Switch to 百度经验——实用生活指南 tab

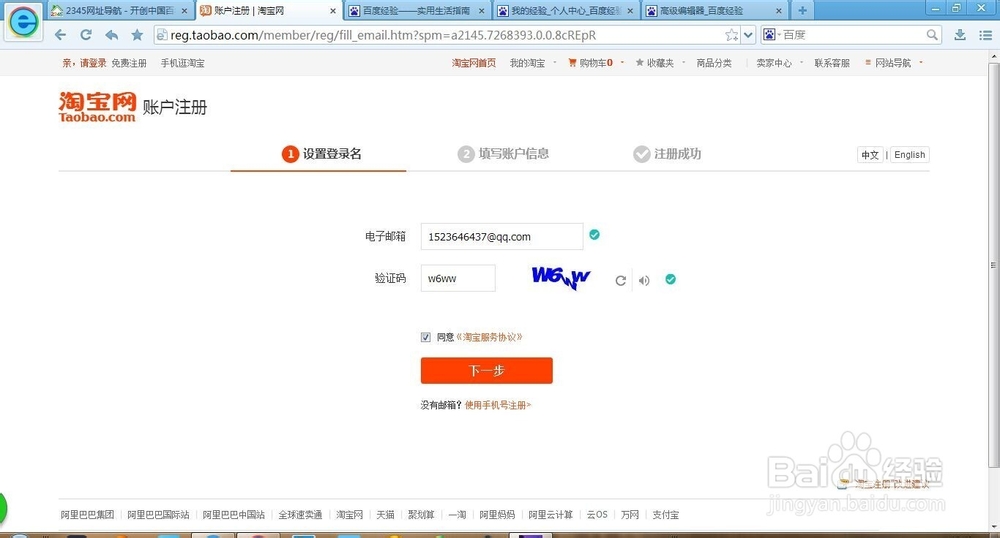417,11
